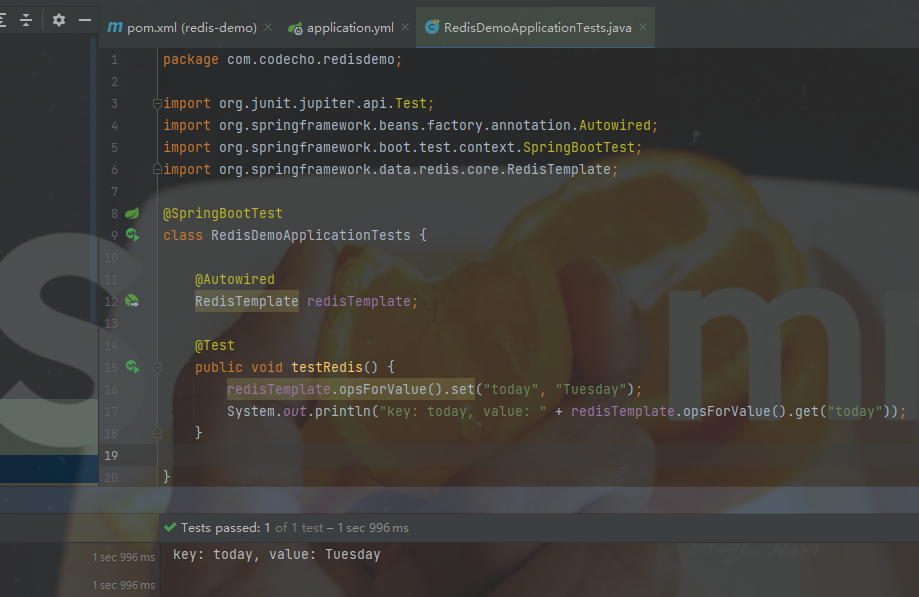Click the testRedis method name
919x597 pixels.
pyautogui.click(x=327, y=367)
